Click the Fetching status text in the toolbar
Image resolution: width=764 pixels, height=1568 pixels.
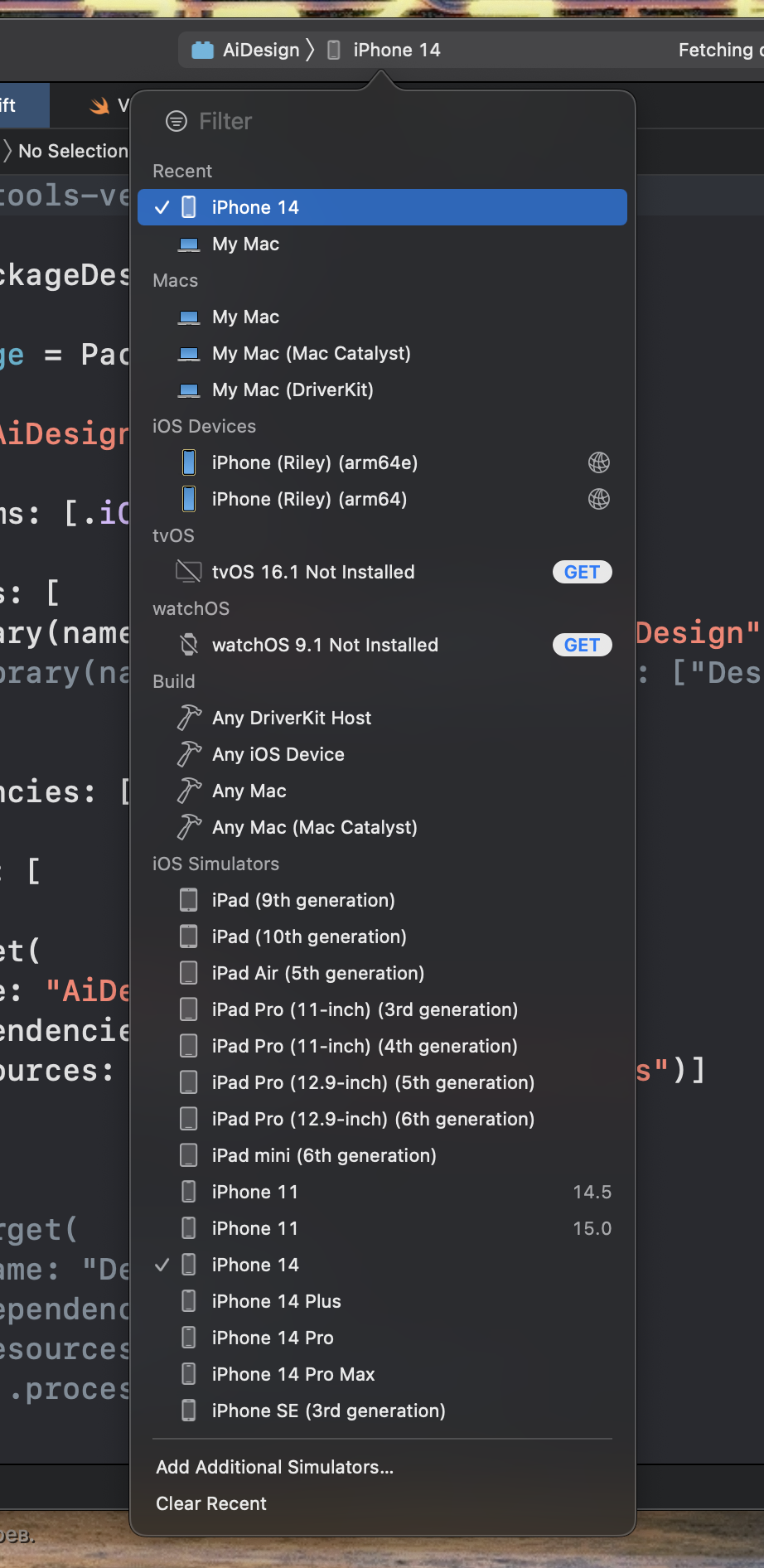click(x=719, y=51)
